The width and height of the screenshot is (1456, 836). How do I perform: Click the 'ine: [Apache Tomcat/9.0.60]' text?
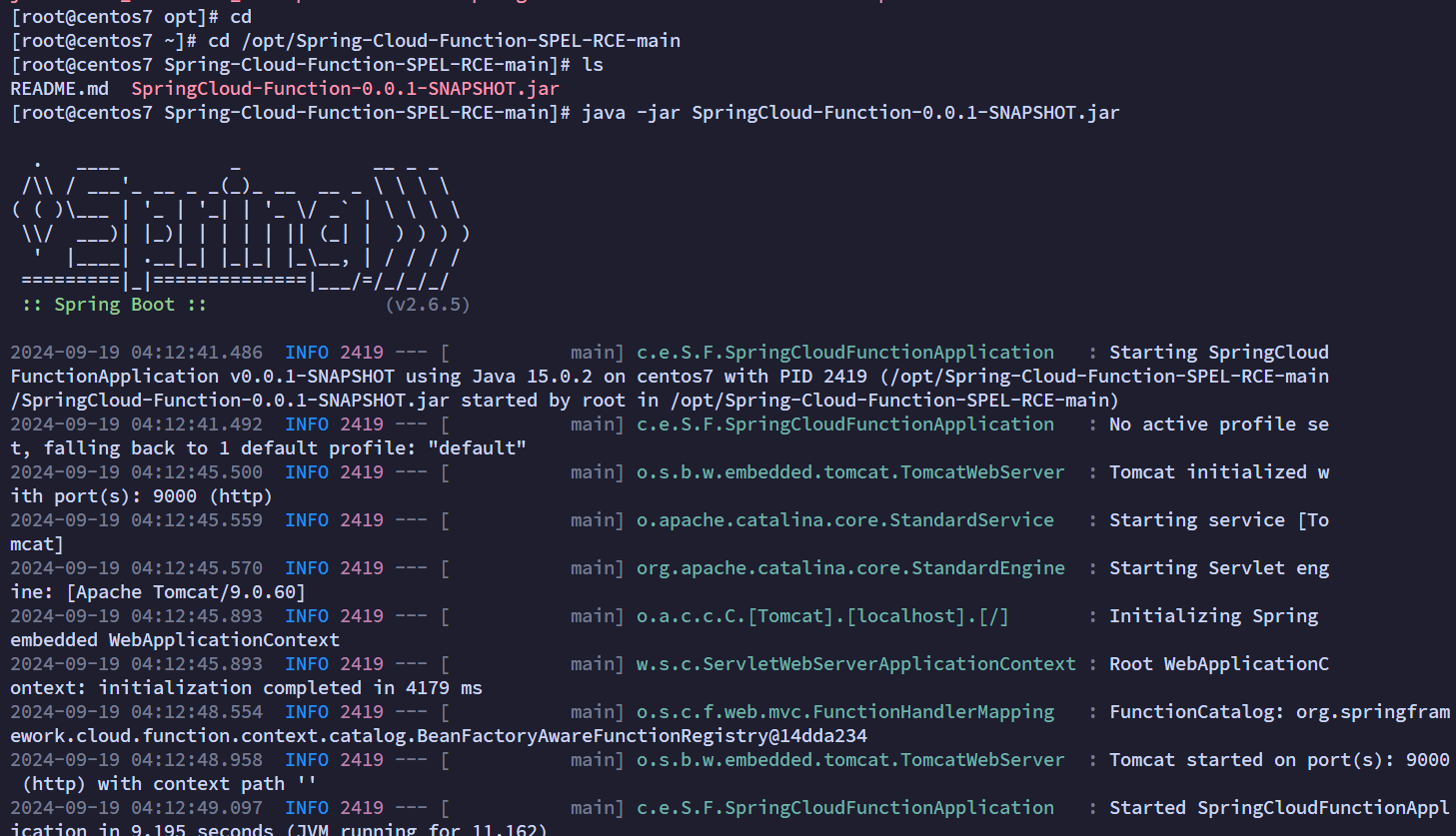coord(158,591)
